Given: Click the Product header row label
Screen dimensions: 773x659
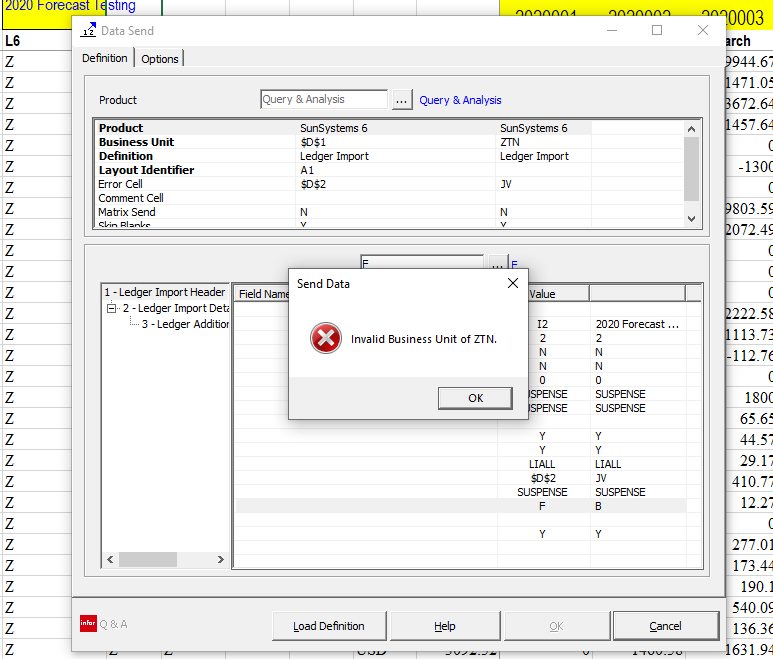Looking at the screenshot, I should click(x=121, y=128).
